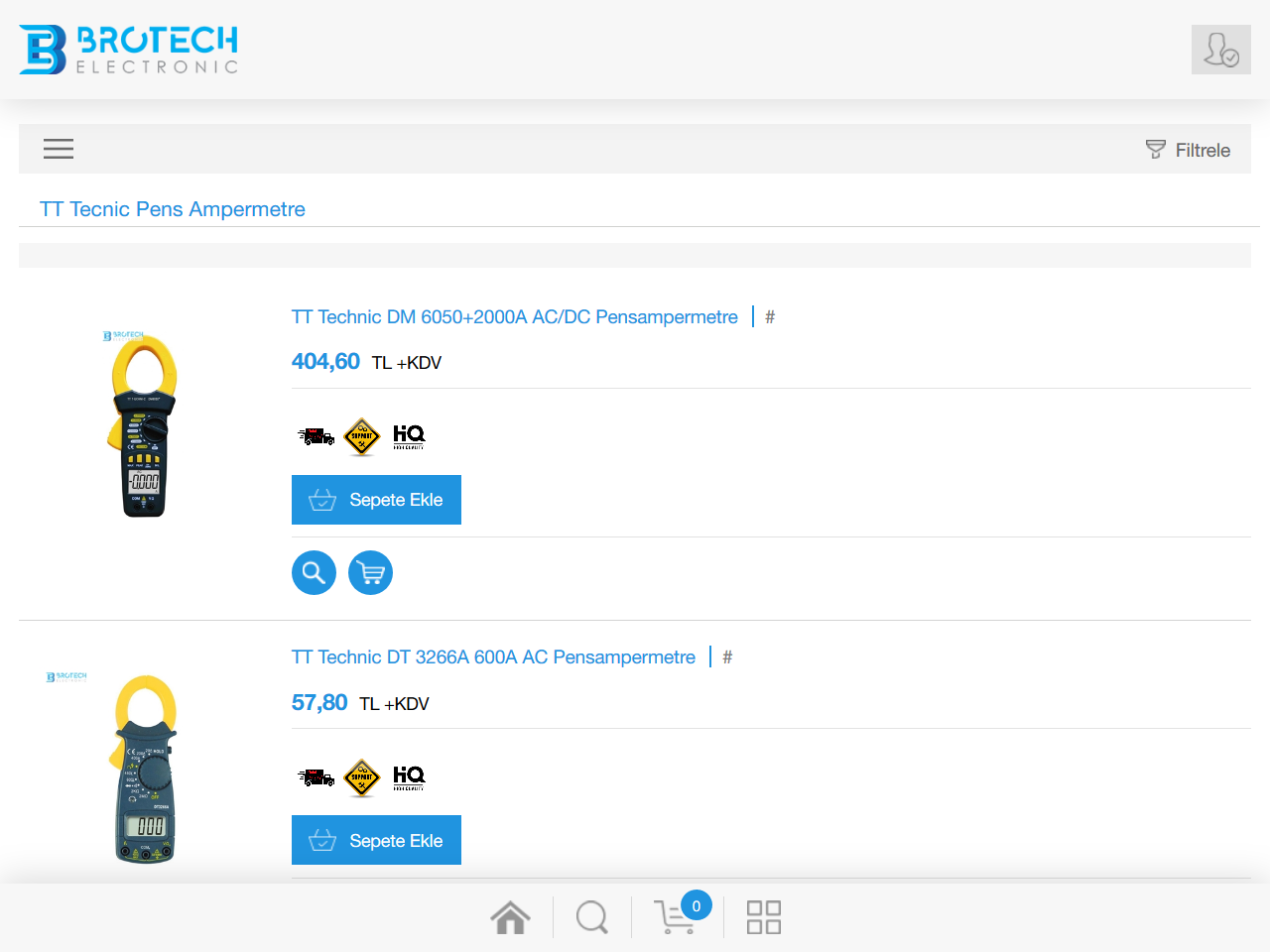Go to home via bottom house icon
This screenshot has width=1270, height=952.
pos(510,917)
